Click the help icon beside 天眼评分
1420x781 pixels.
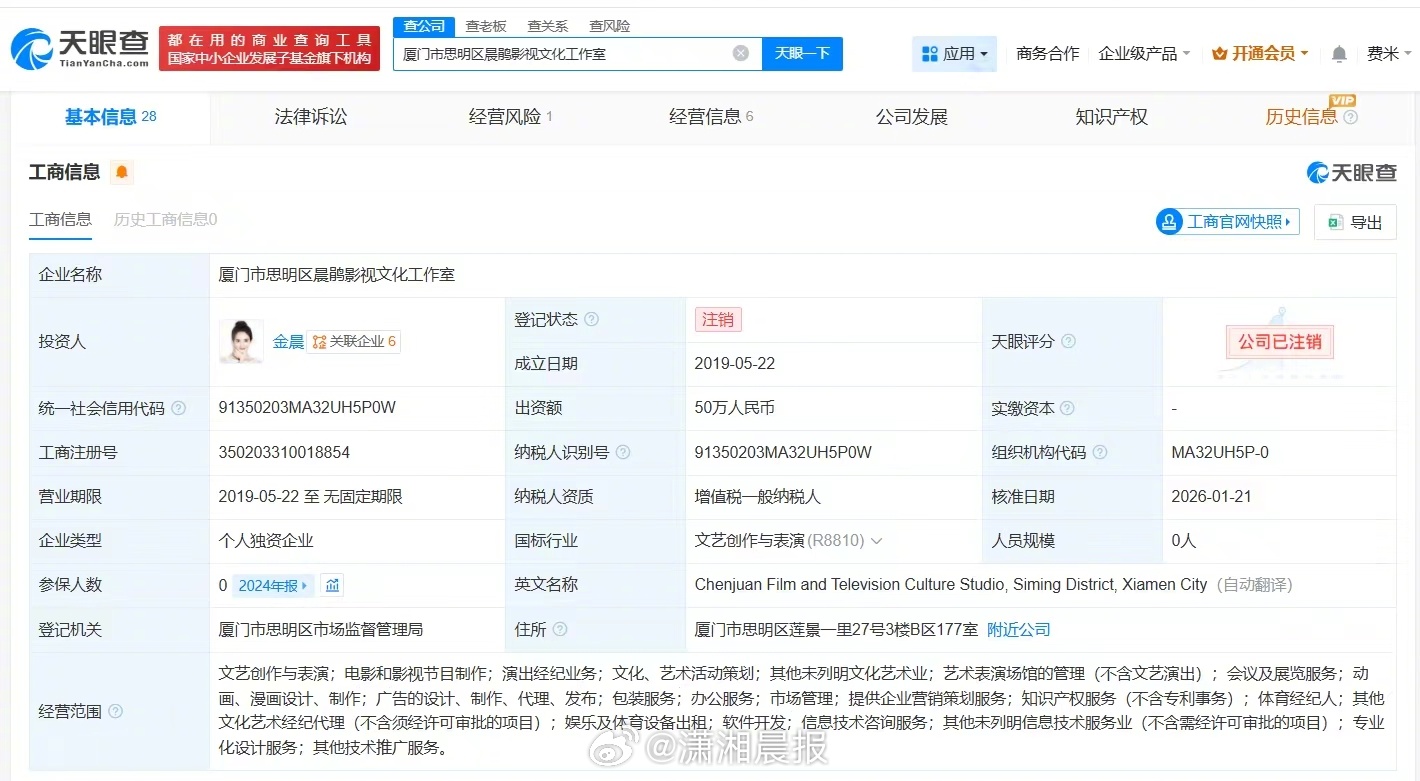pyautogui.click(x=1069, y=341)
